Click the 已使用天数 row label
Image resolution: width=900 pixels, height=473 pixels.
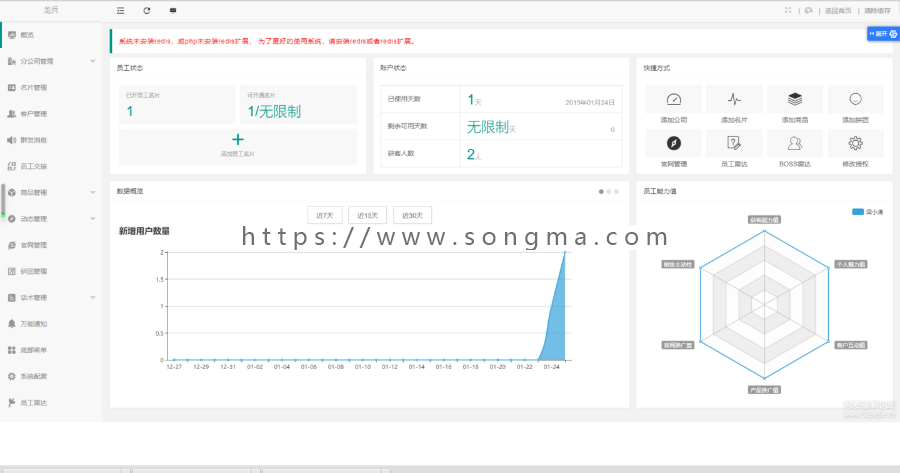coord(404,99)
